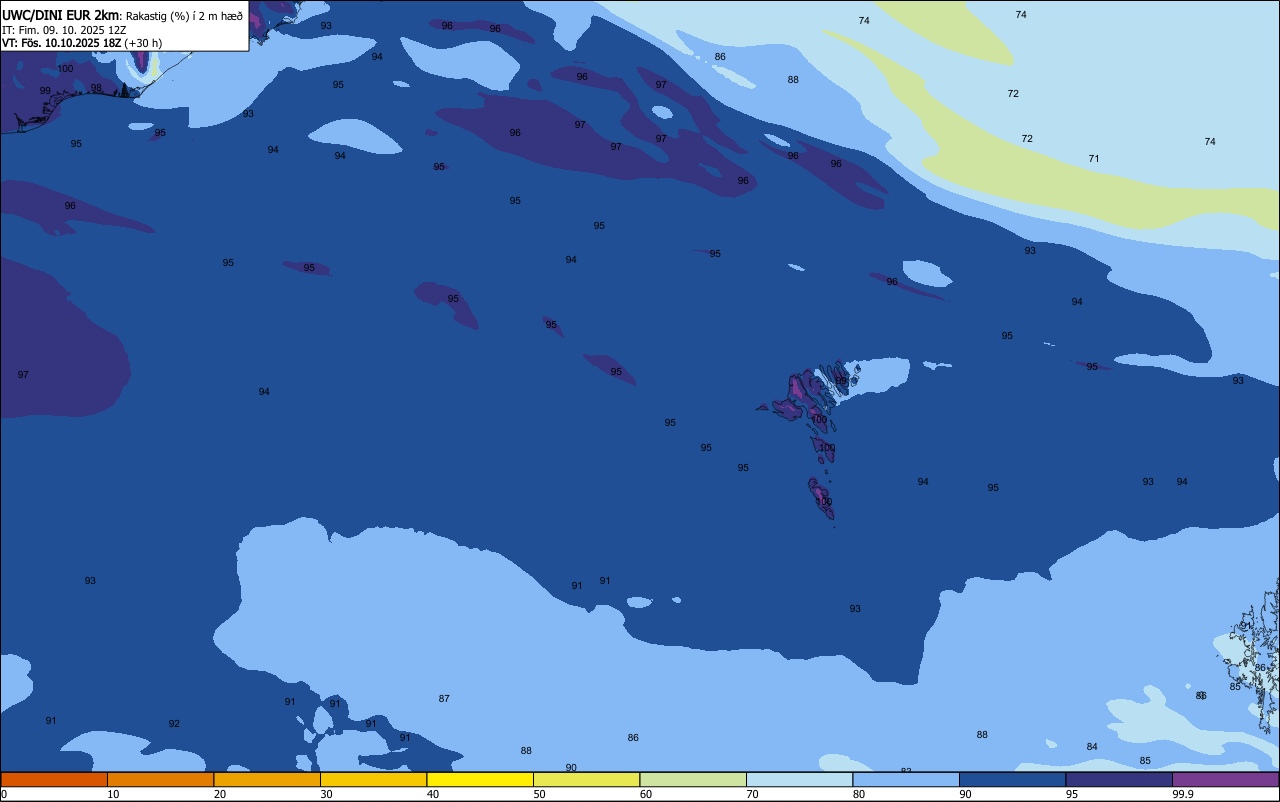Pick the 20–30 amber legend swatch

[x=267, y=779]
